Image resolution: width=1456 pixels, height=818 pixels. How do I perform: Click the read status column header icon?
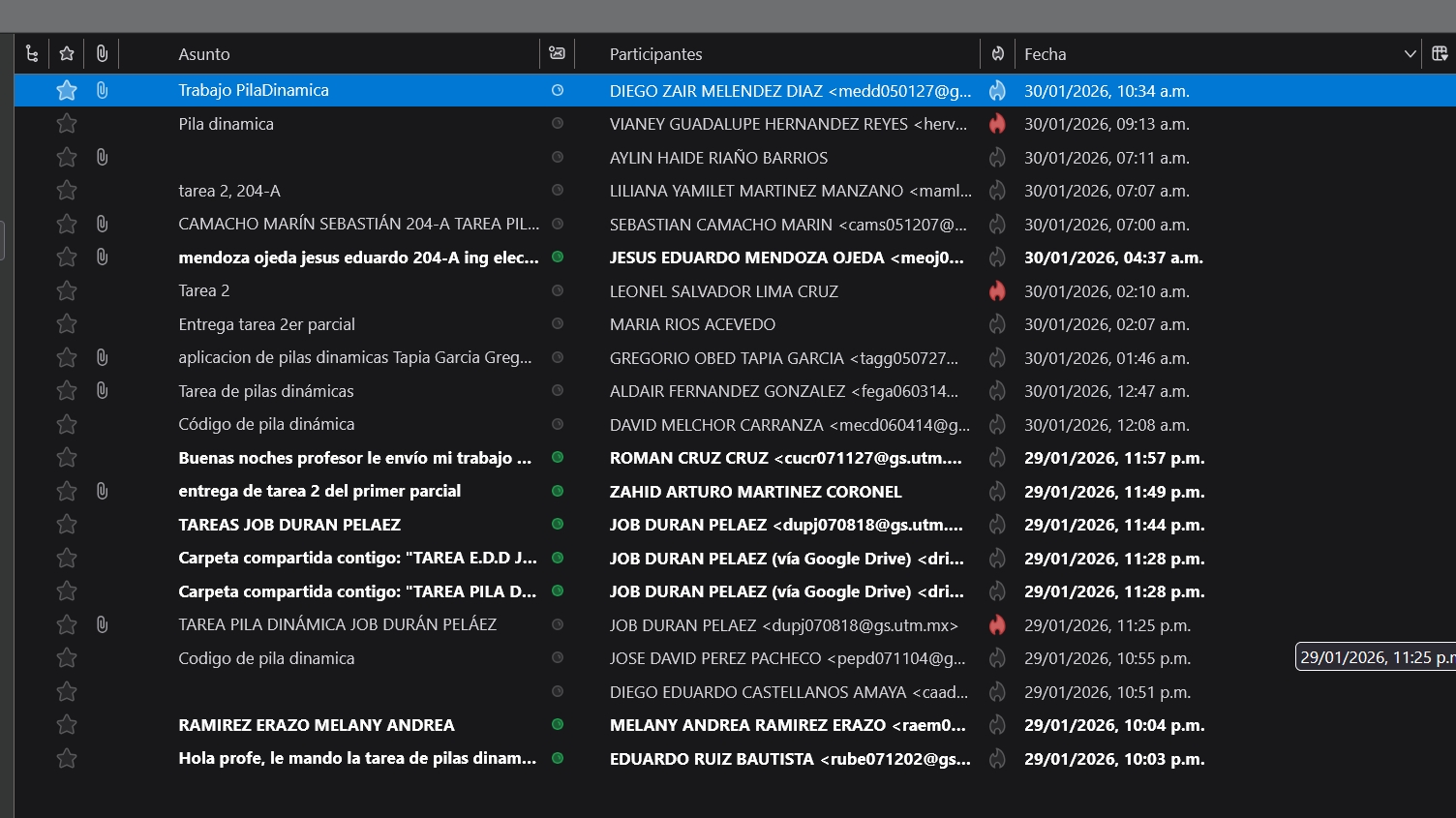(x=557, y=54)
